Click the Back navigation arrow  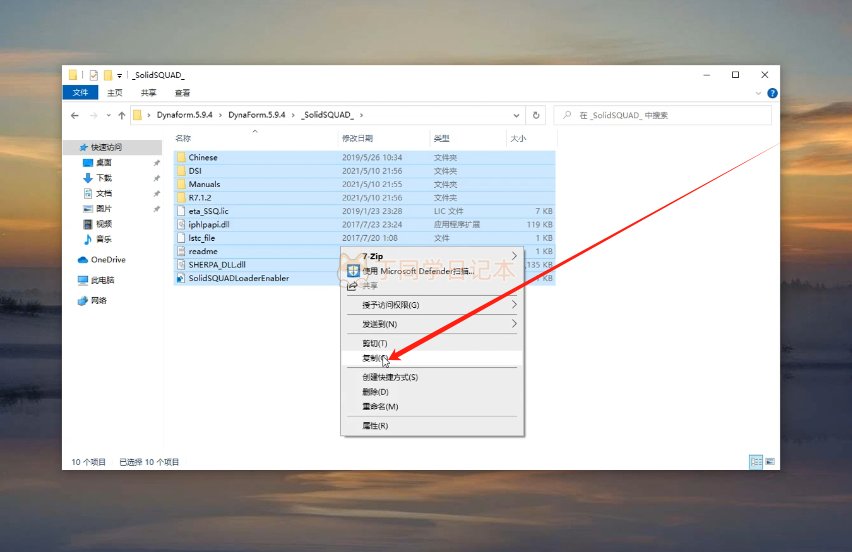74,115
